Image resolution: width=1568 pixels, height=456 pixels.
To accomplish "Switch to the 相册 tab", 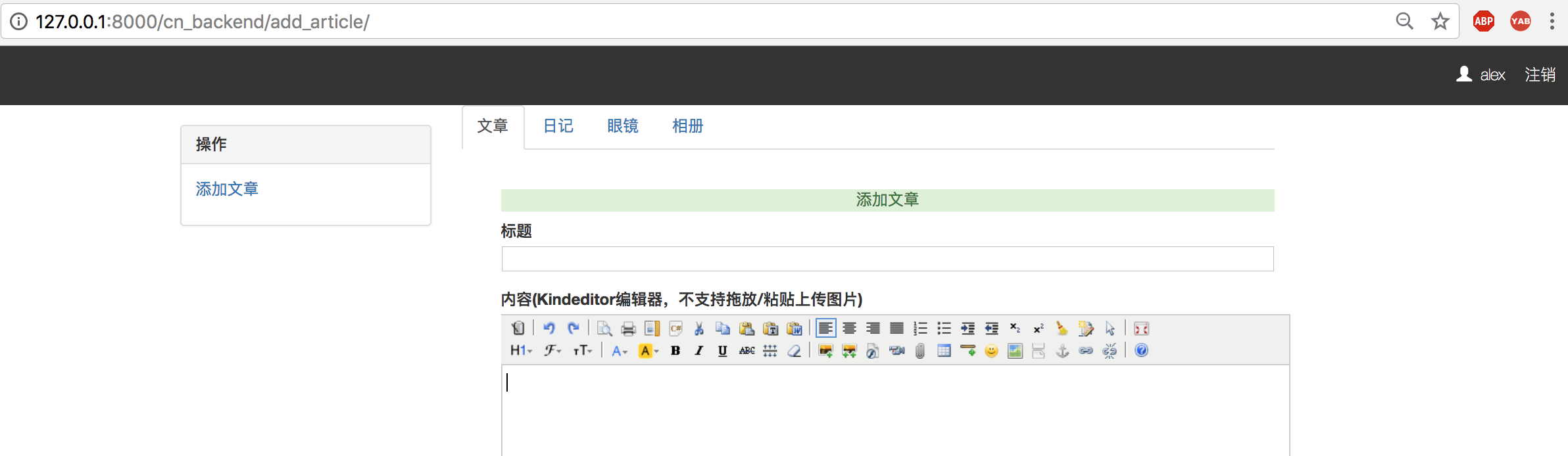I will [688, 126].
